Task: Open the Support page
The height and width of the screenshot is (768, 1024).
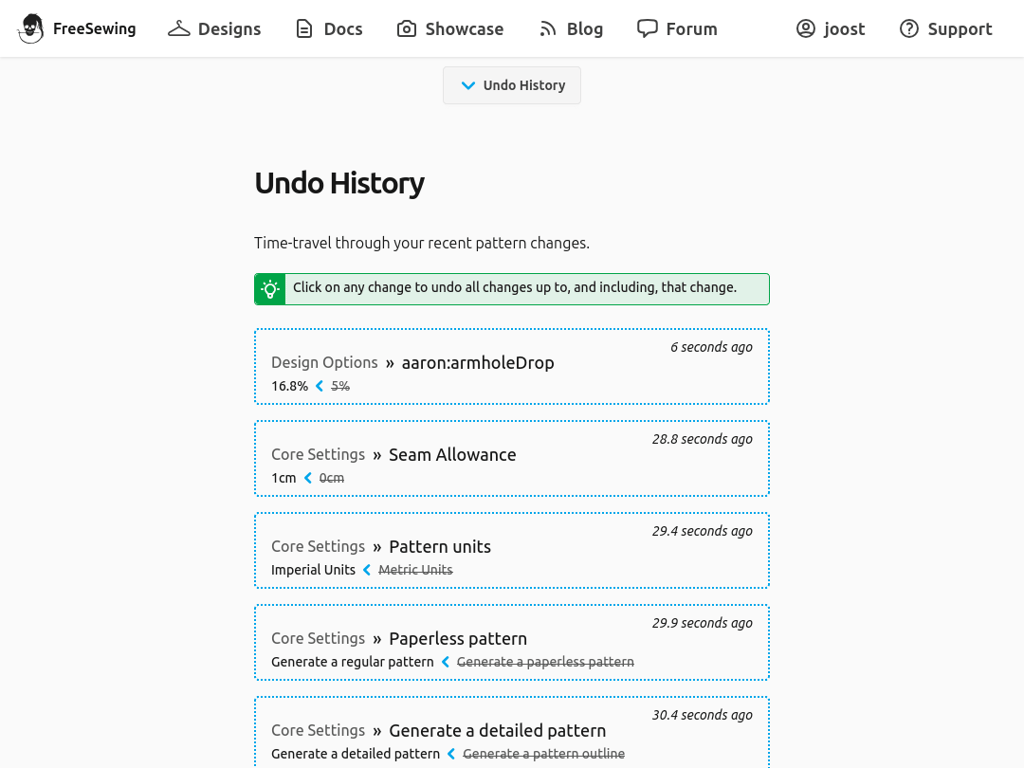Action: click(x=946, y=29)
